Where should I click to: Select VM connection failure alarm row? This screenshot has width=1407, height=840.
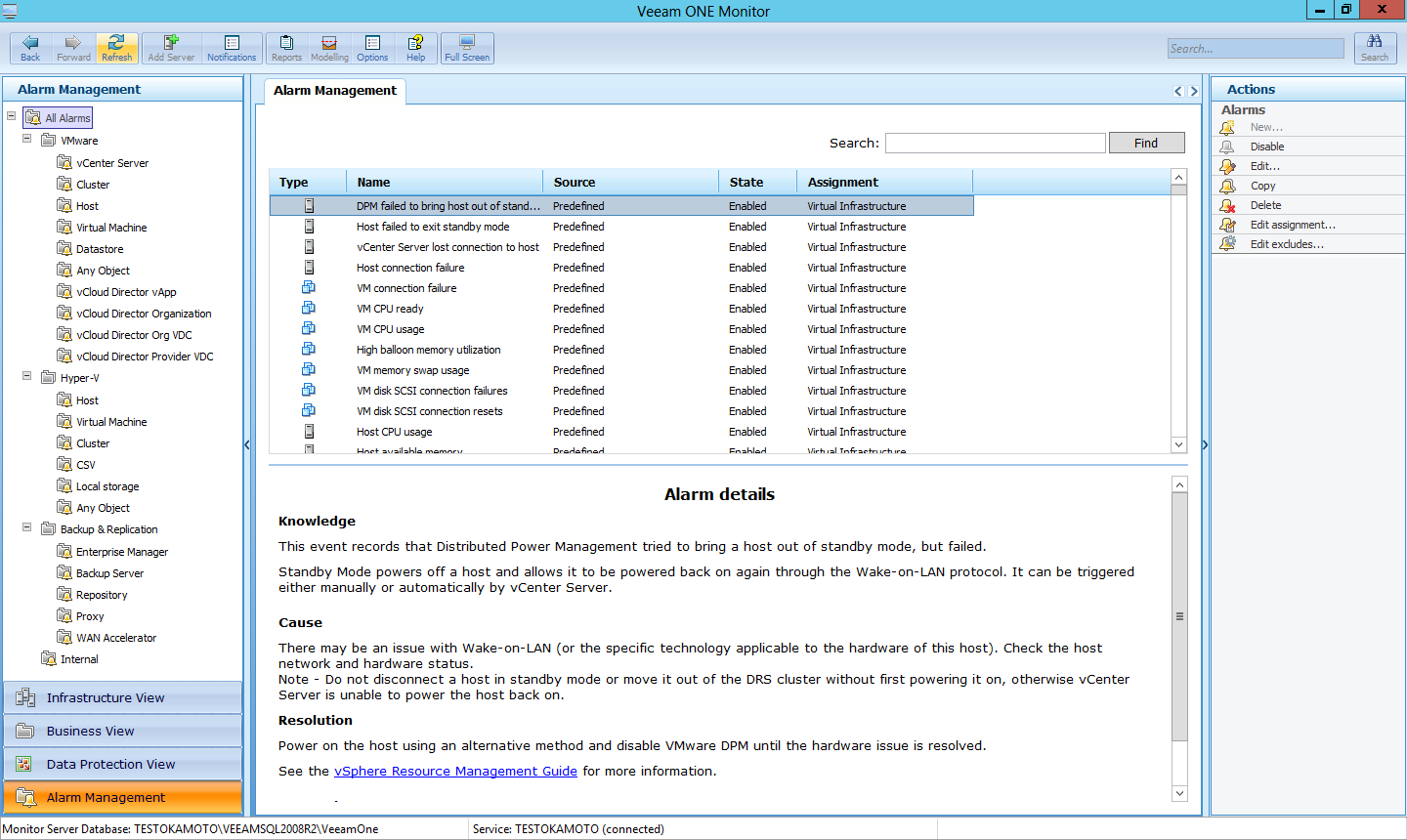click(x=621, y=288)
